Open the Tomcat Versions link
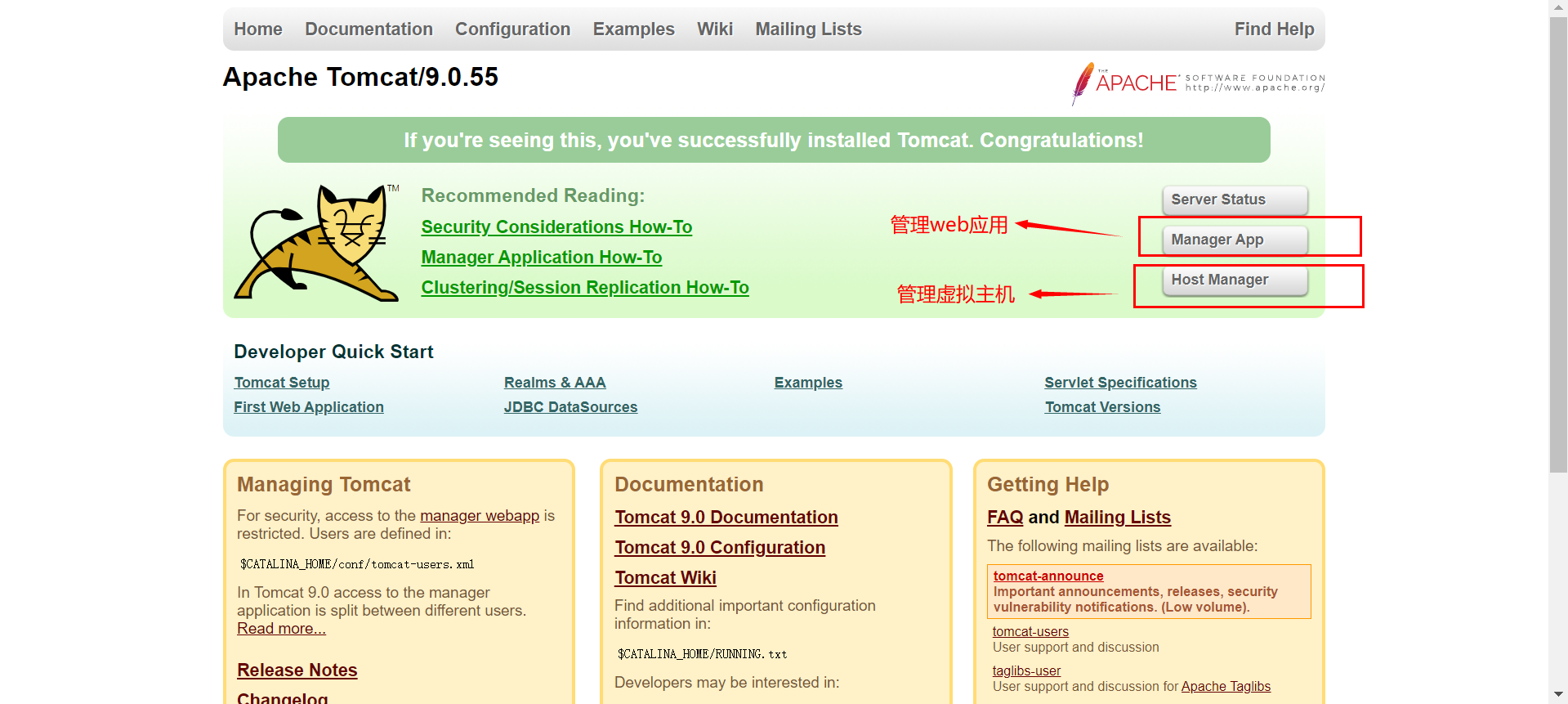Screen dimensions: 1568x704 pos(1102,407)
